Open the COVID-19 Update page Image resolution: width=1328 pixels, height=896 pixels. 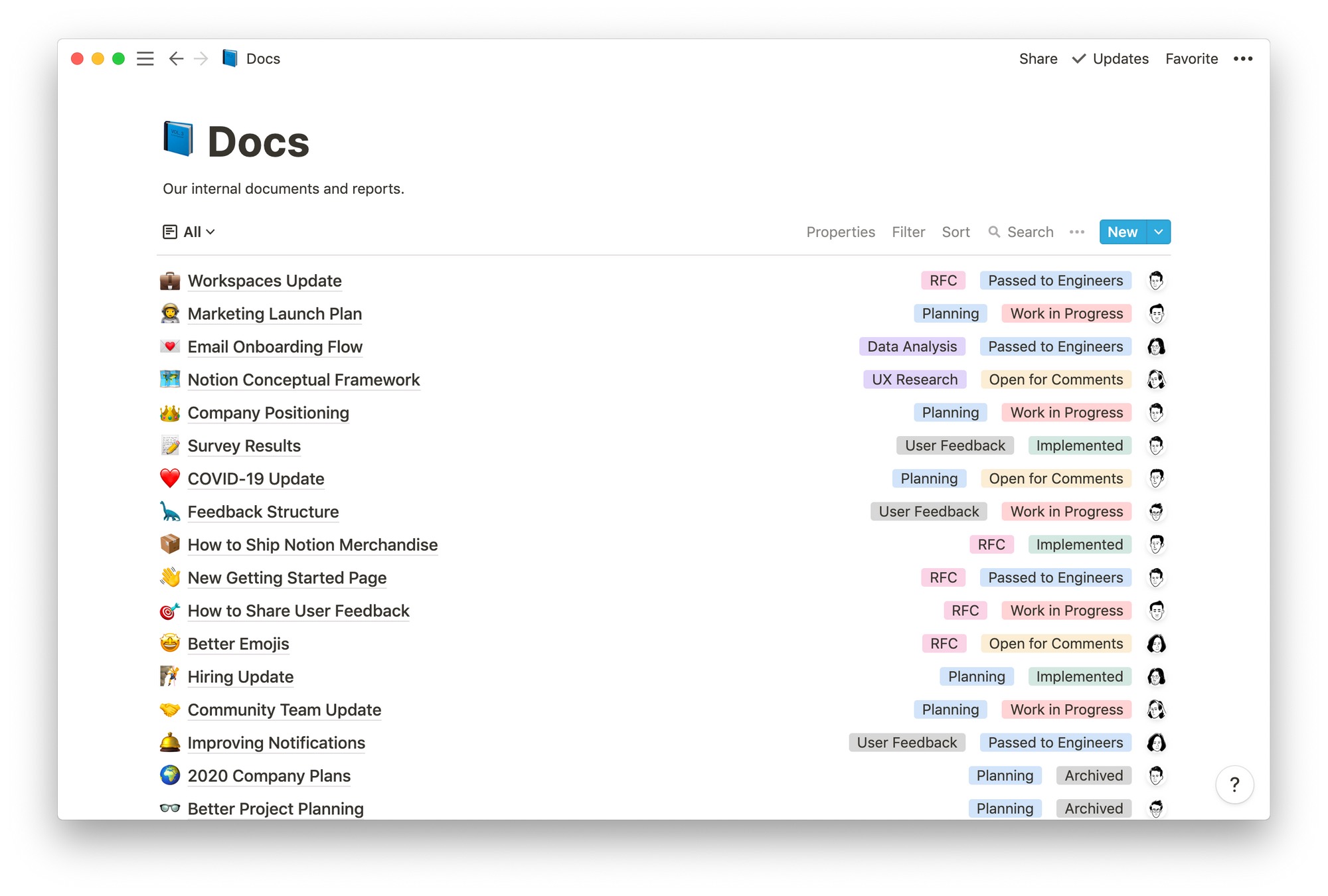256,479
